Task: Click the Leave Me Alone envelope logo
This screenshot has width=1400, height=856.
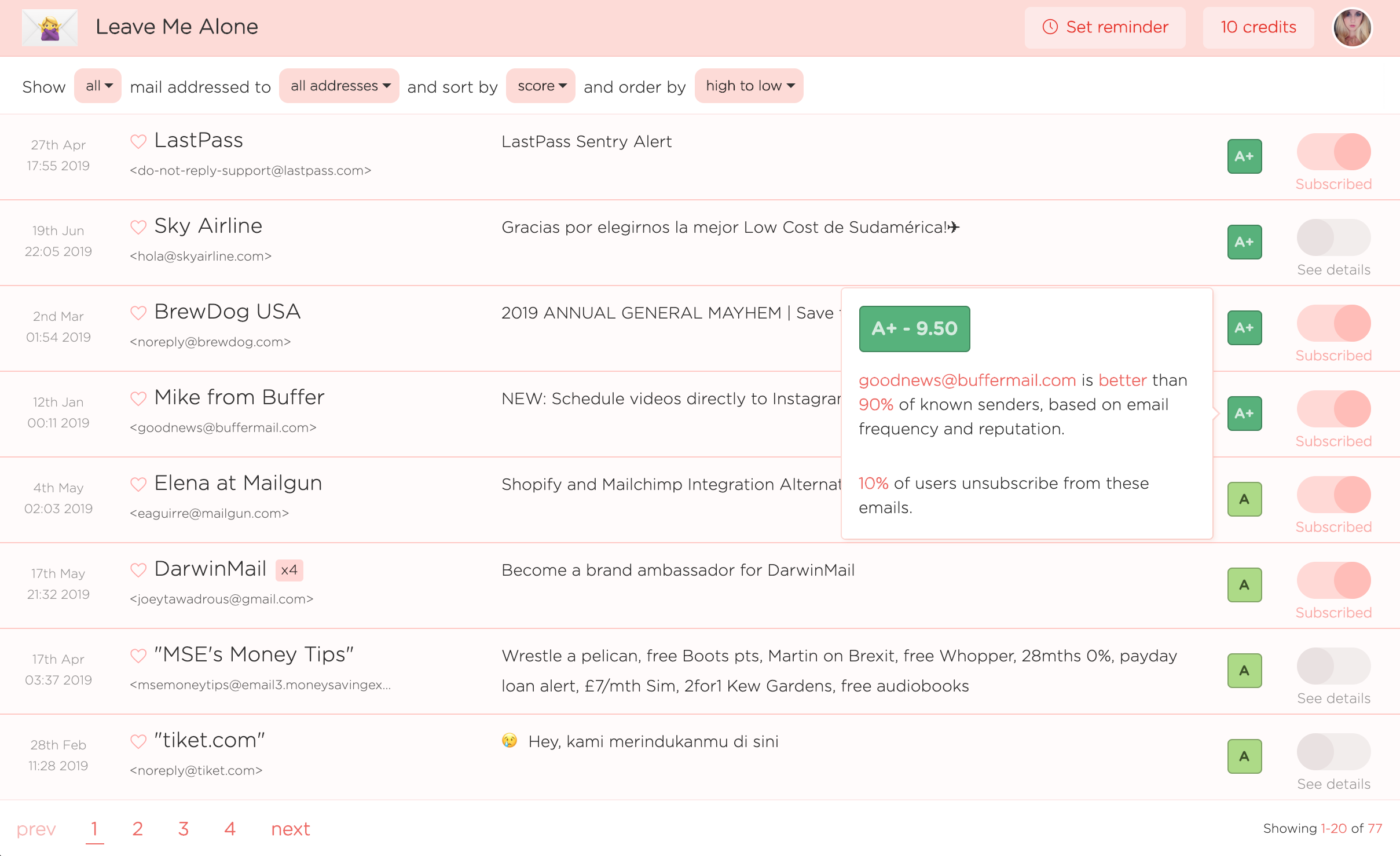Action: 50,27
